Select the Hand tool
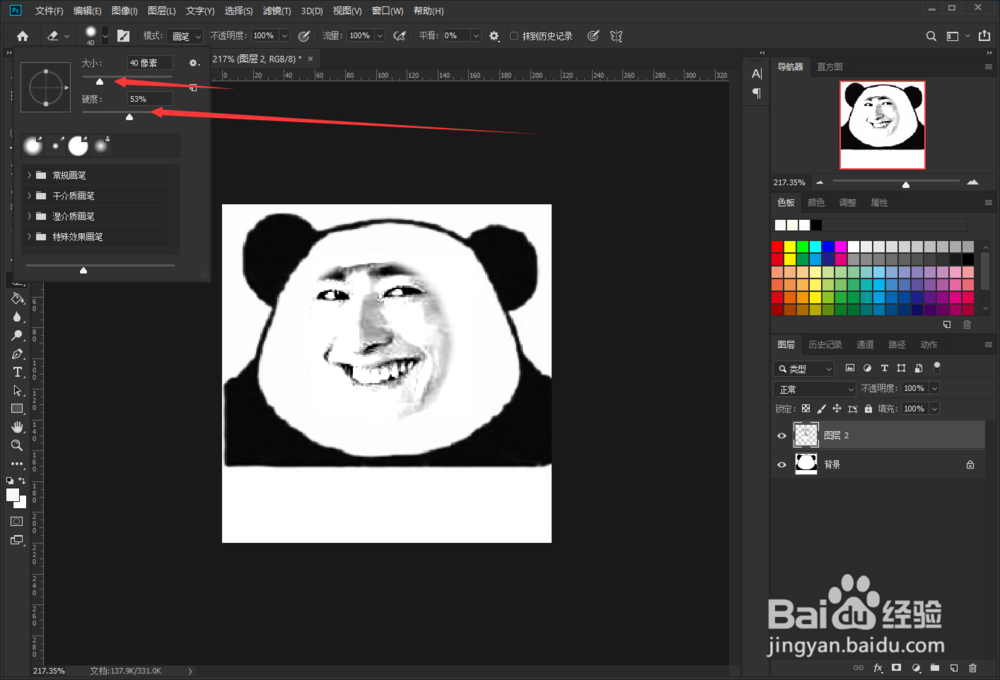 [x=17, y=427]
